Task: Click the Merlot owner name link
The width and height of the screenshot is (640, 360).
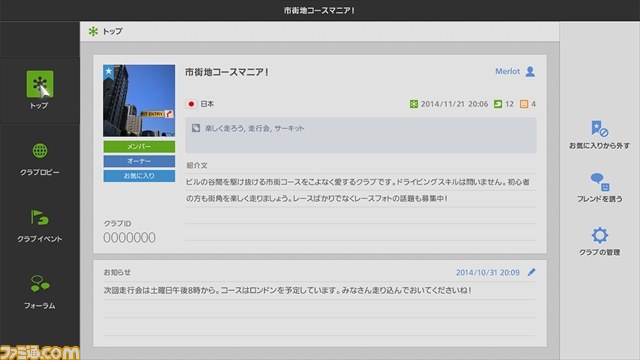Action: pos(507,71)
